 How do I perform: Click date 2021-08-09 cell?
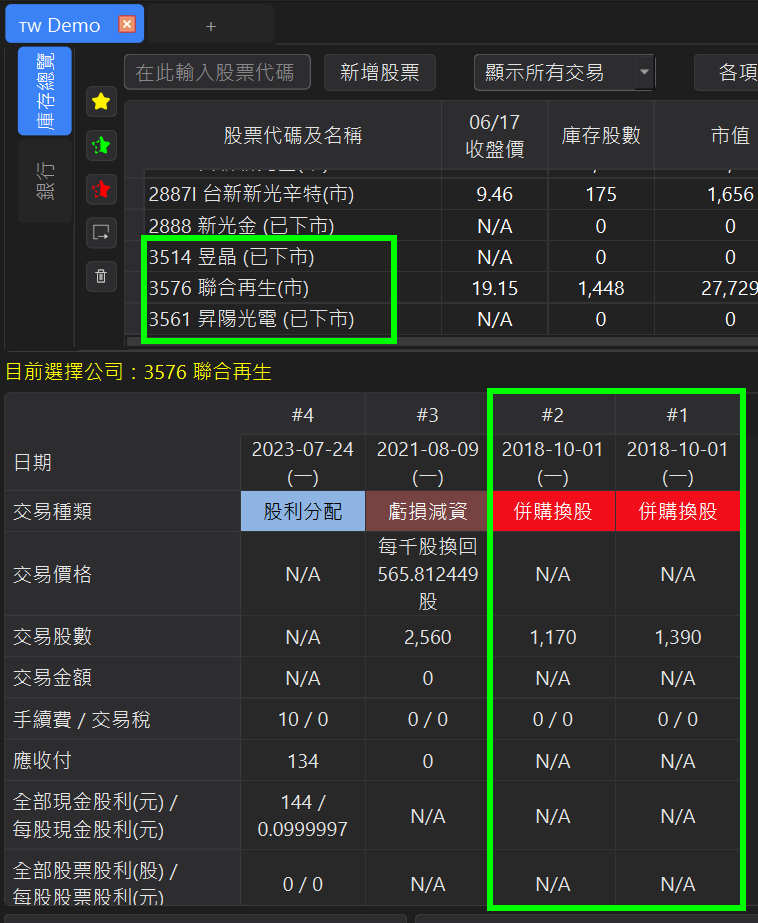coord(428,463)
